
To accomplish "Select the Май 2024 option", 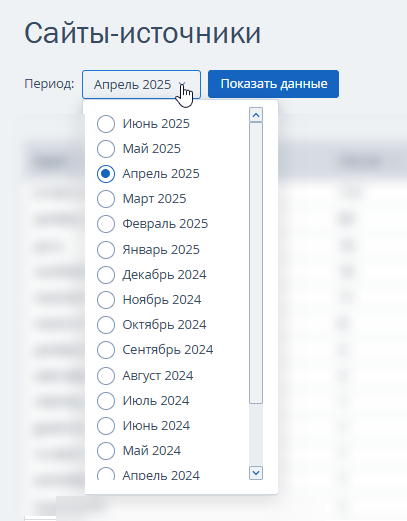I will 106,451.
